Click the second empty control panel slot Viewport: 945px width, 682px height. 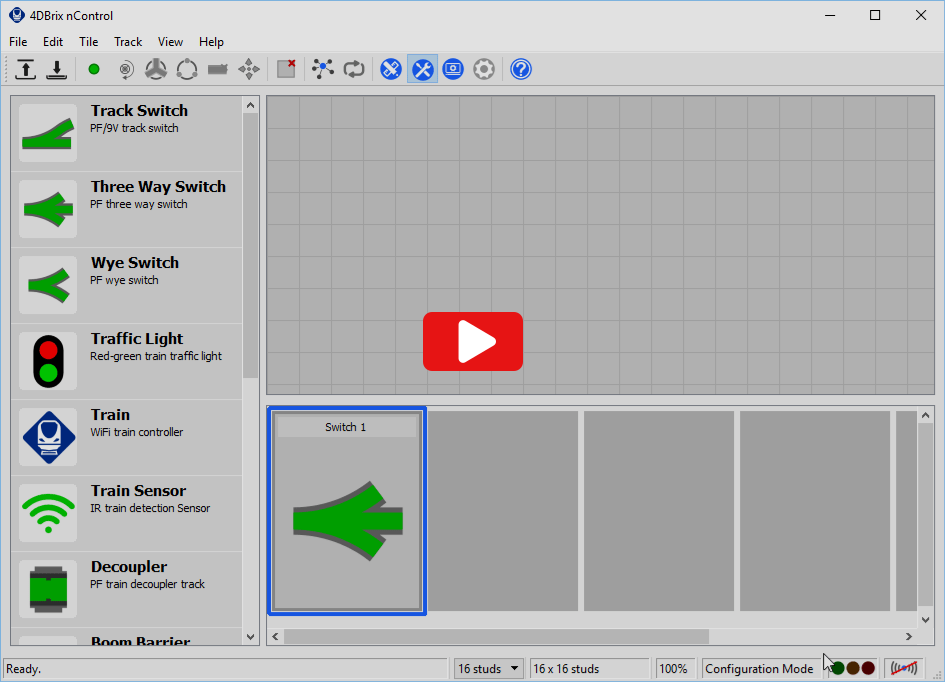tap(659, 511)
